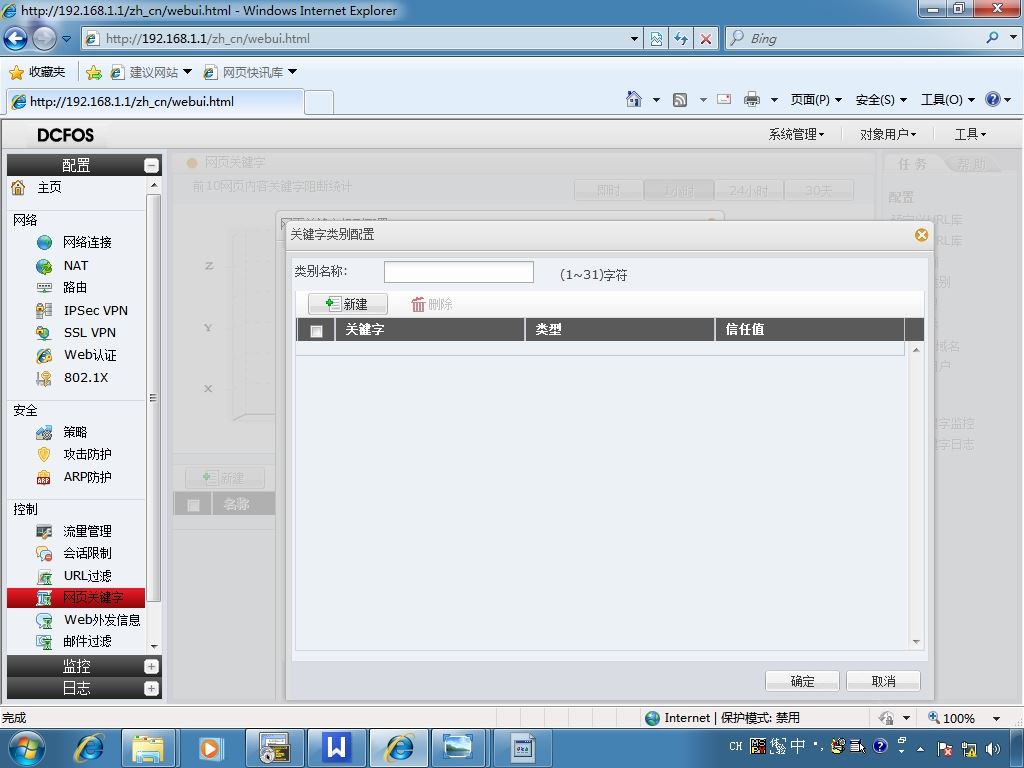Click the IE refresh icon
The width and height of the screenshot is (1024, 768).
pos(681,39)
